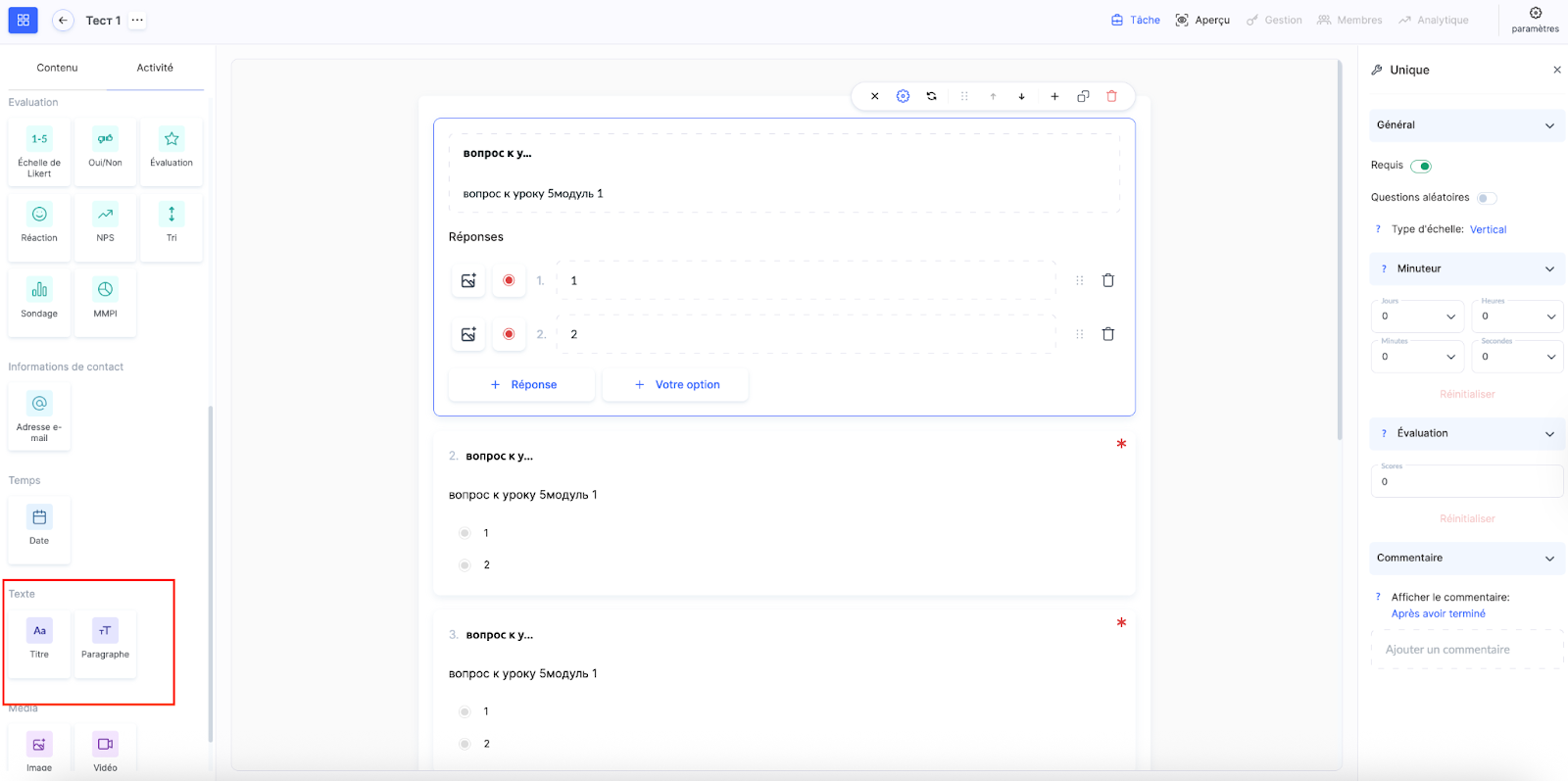Delete the question using the red trash icon
The height and width of the screenshot is (781, 1568).
pos(1111,96)
